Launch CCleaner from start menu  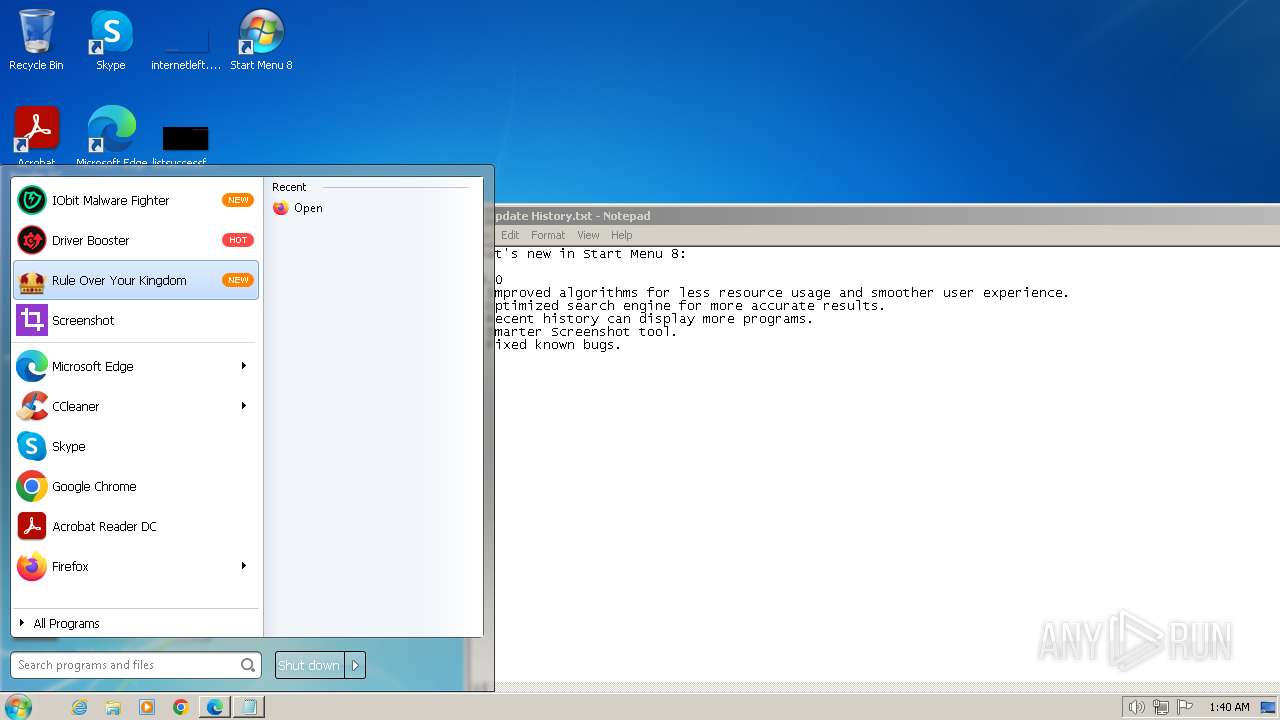[x=135, y=406]
